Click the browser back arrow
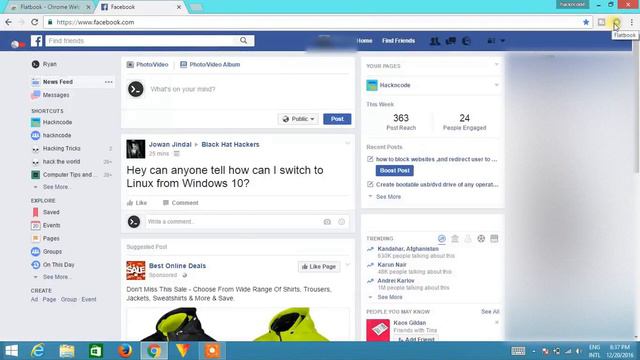The height and width of the screenshot is (360, 640). pos(8,22)
